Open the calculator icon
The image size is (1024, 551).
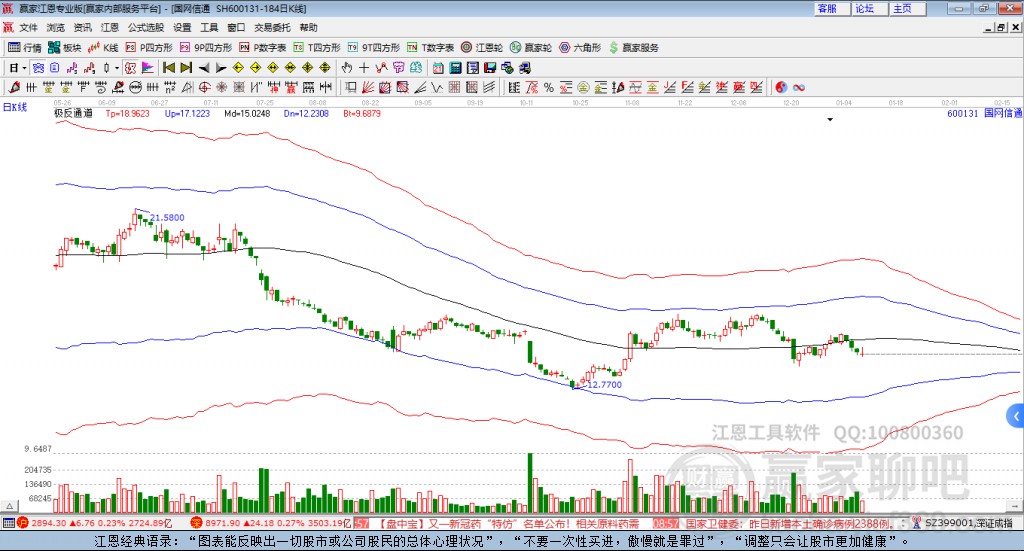click(455, 68)
